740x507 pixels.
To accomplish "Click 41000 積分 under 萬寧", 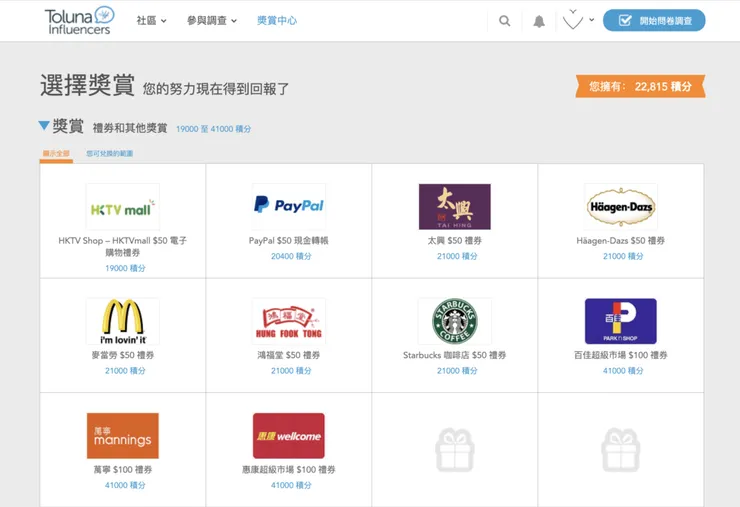I will (x=125, y=485).
